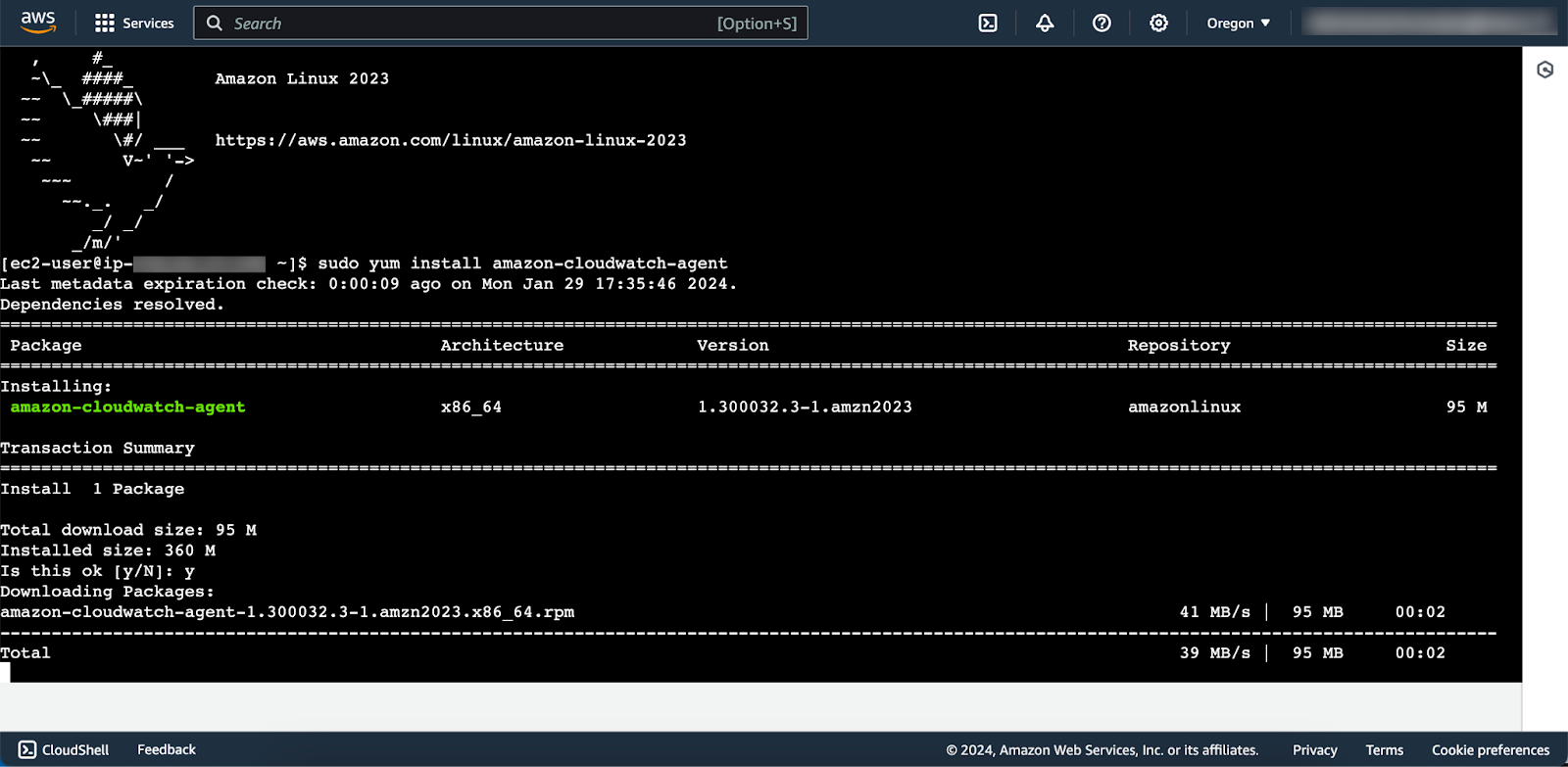Screen dimensions: 1568x767
Task: Click the 'amazonlinux' repository value
Action: coord(1184,407)
